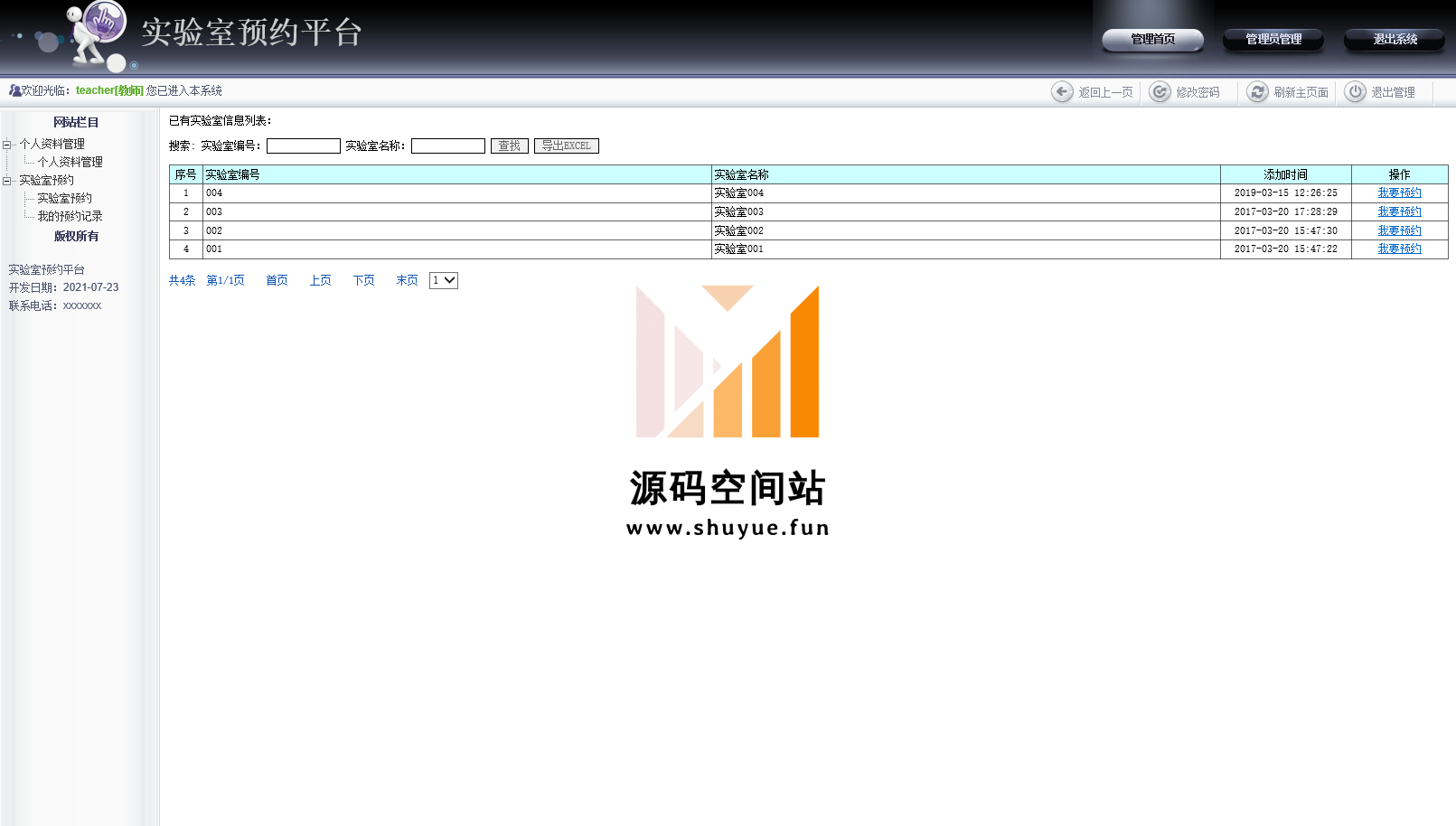Select 实验室预约 sub-item in sidebar

click(64, 198)
